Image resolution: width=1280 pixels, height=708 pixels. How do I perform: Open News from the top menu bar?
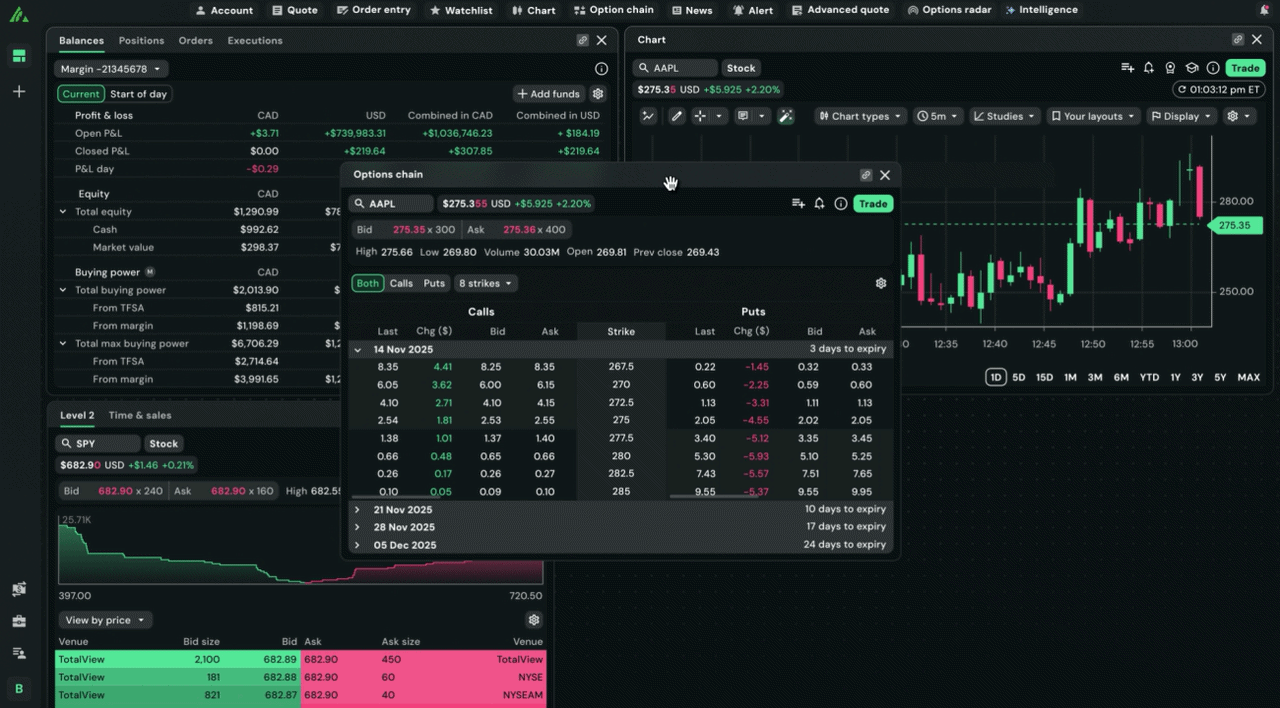tap(692, 10)
